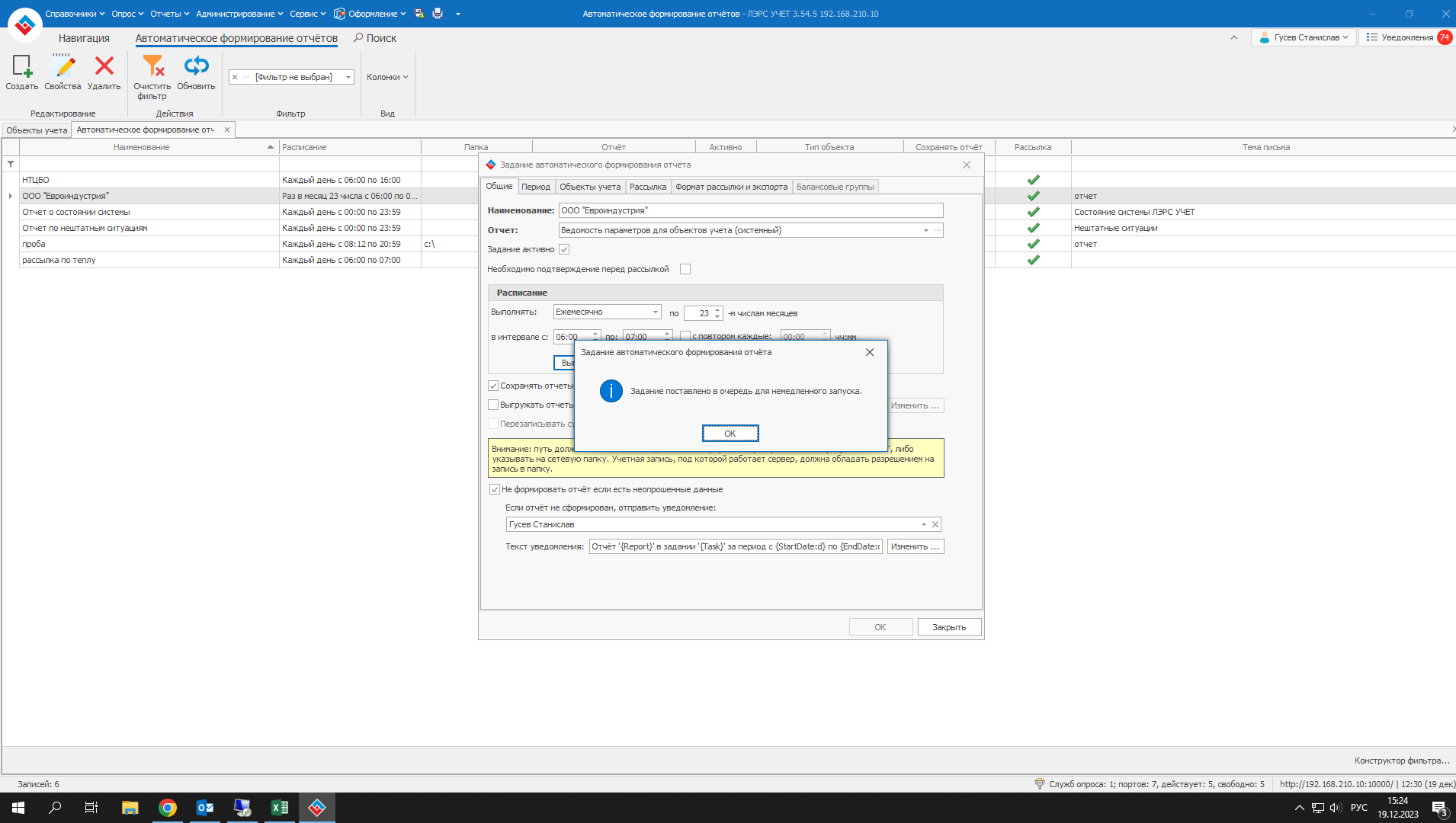Open Outlook from the taskbar
This screenshot has width=1456, height=823.
pyautogui.click(x=205, y=808)
